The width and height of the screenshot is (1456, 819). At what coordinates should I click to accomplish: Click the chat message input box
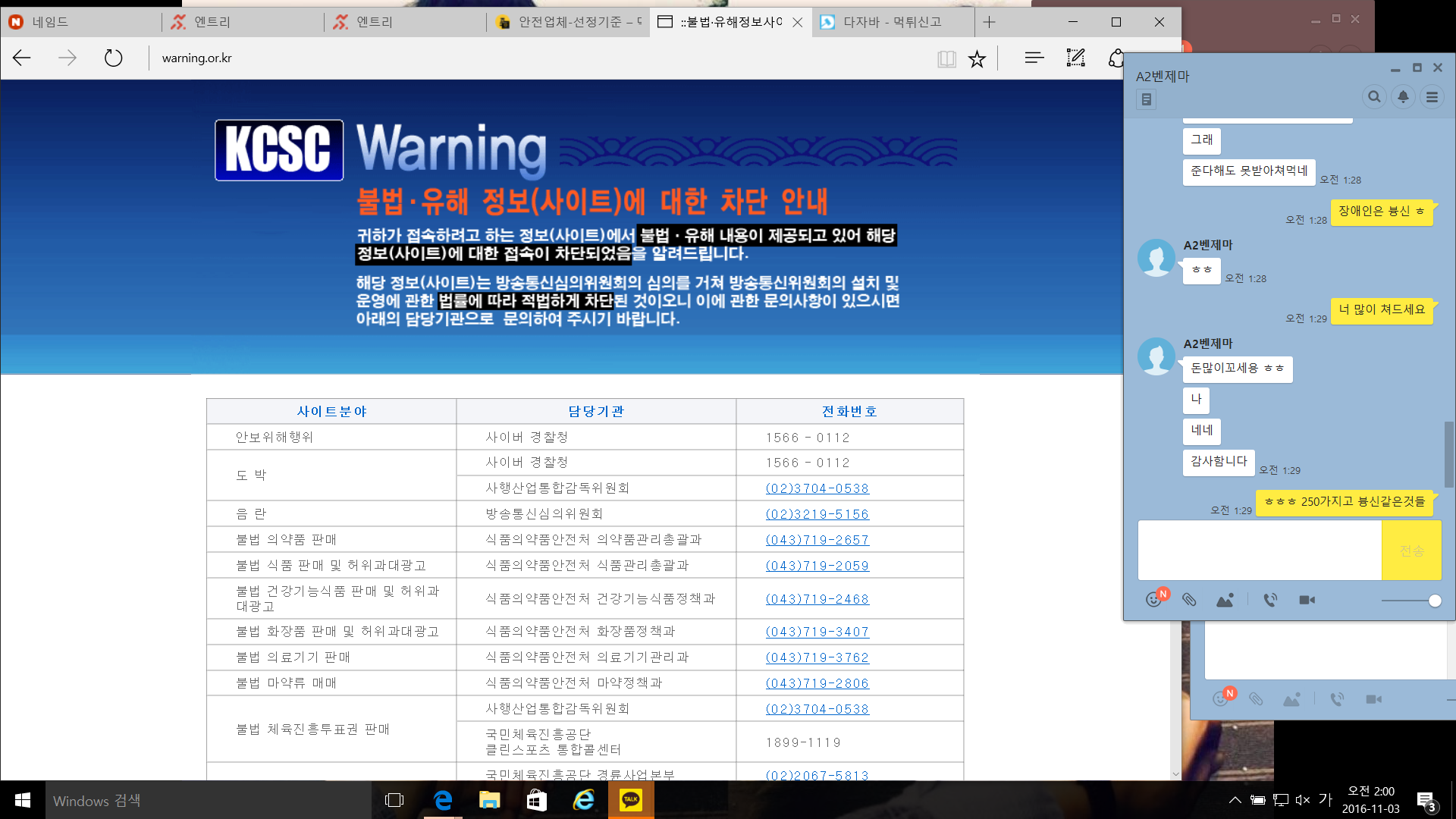point(1259,550)
